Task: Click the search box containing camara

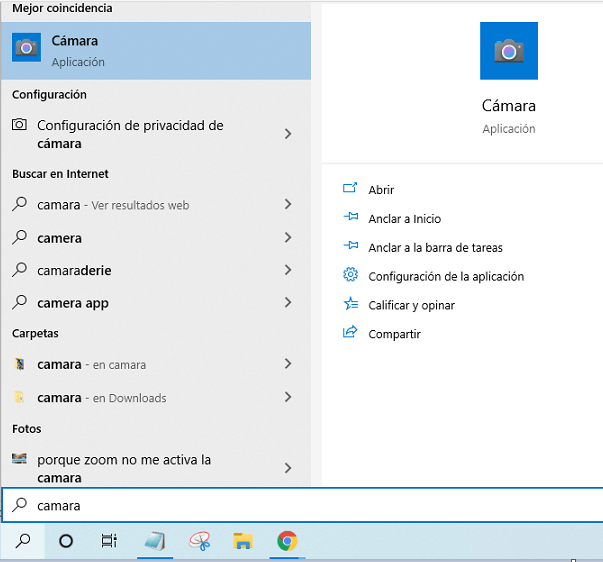Action: click(302, 505)
